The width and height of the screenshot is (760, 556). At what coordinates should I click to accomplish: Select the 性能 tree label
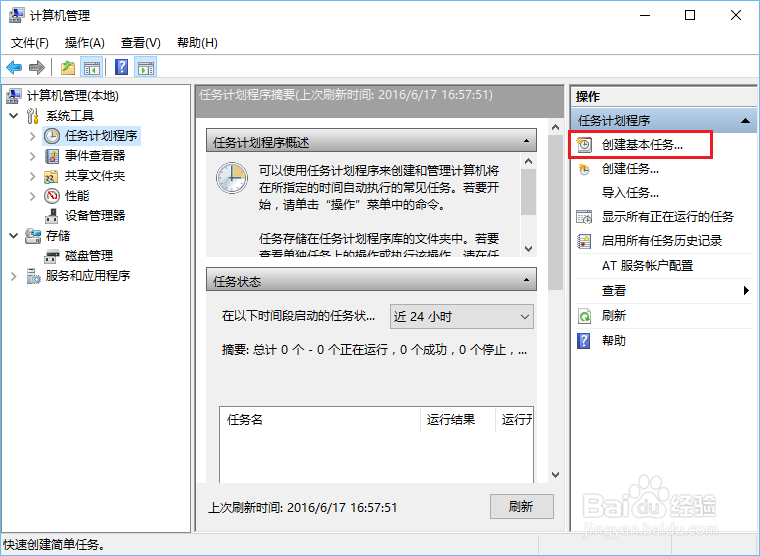77,196
